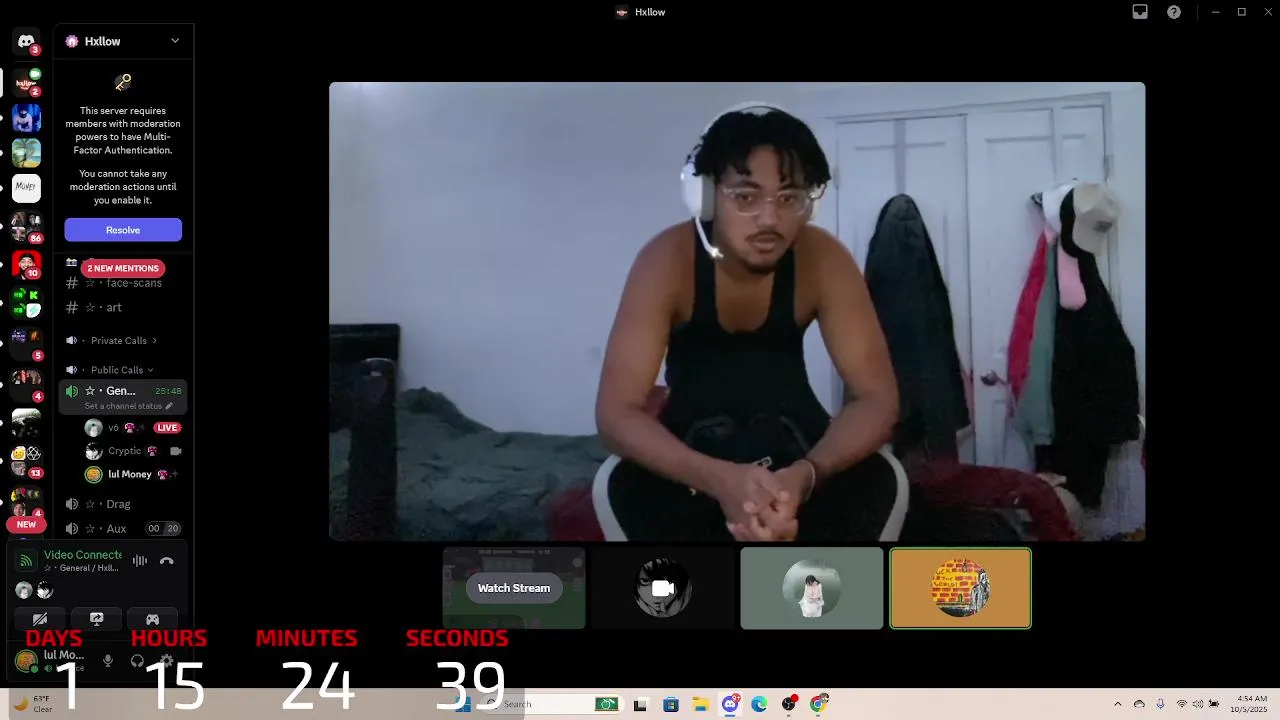Viewport: 1280px width, 720px height.
Task: Click Watch Stream on the stream tile
Action: click(514, 588)
